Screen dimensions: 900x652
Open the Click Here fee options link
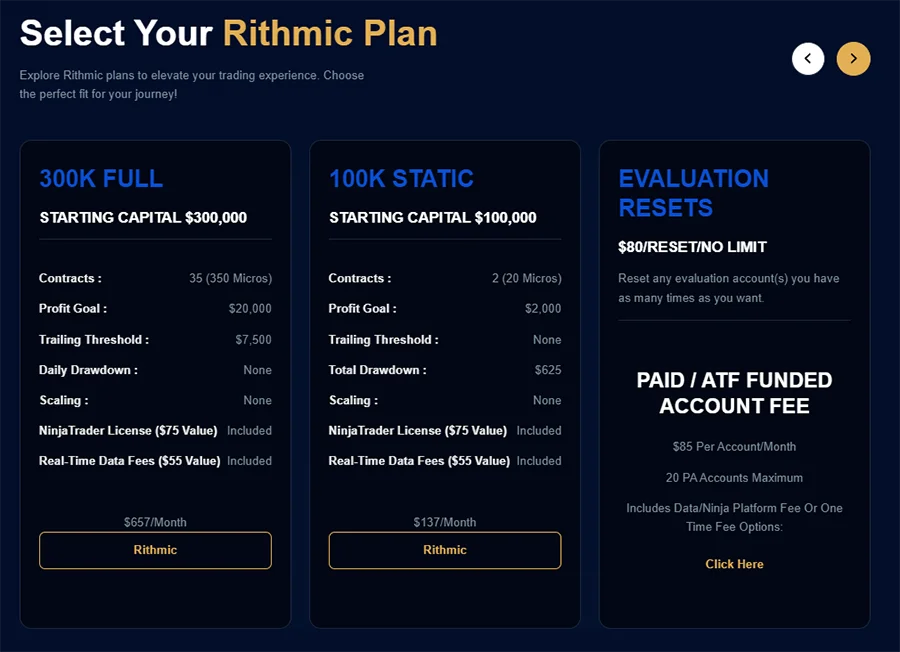[734, 564]
